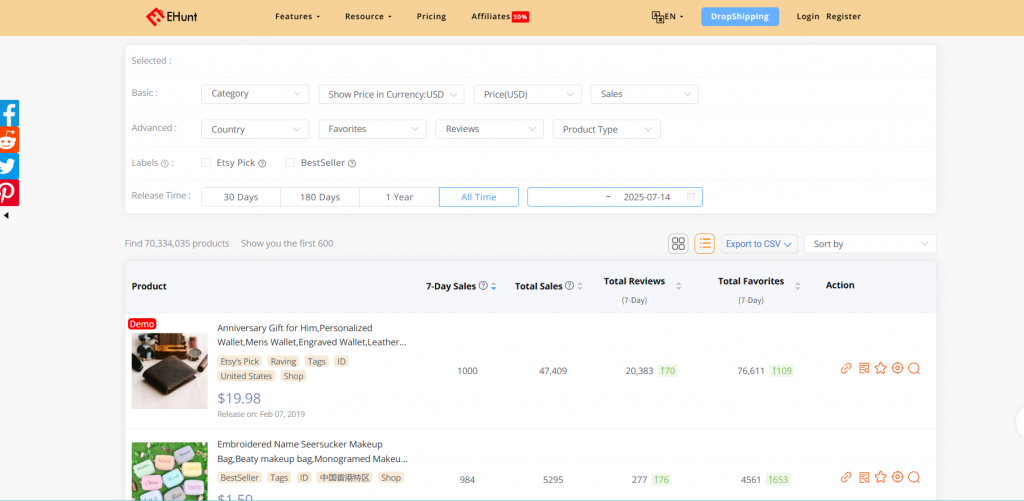Open the Resource menu
The width and height of the screenshot is (1024, 501).
368,16
